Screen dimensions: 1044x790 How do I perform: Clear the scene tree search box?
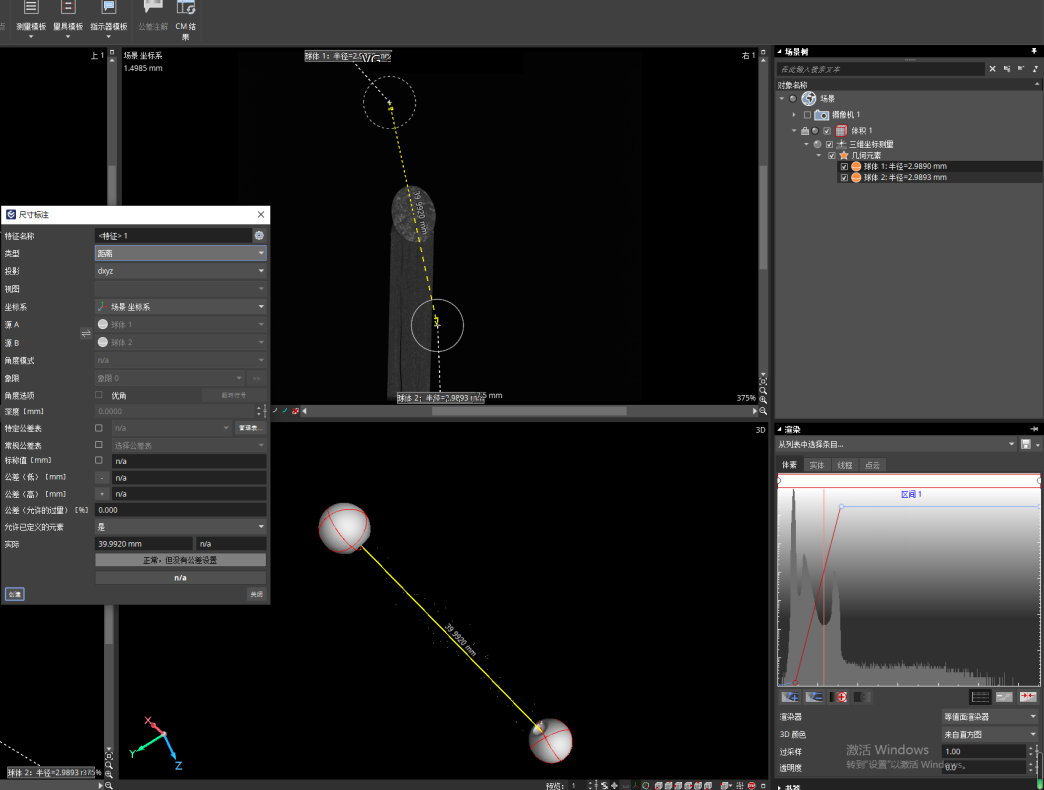tap(992, 69)
